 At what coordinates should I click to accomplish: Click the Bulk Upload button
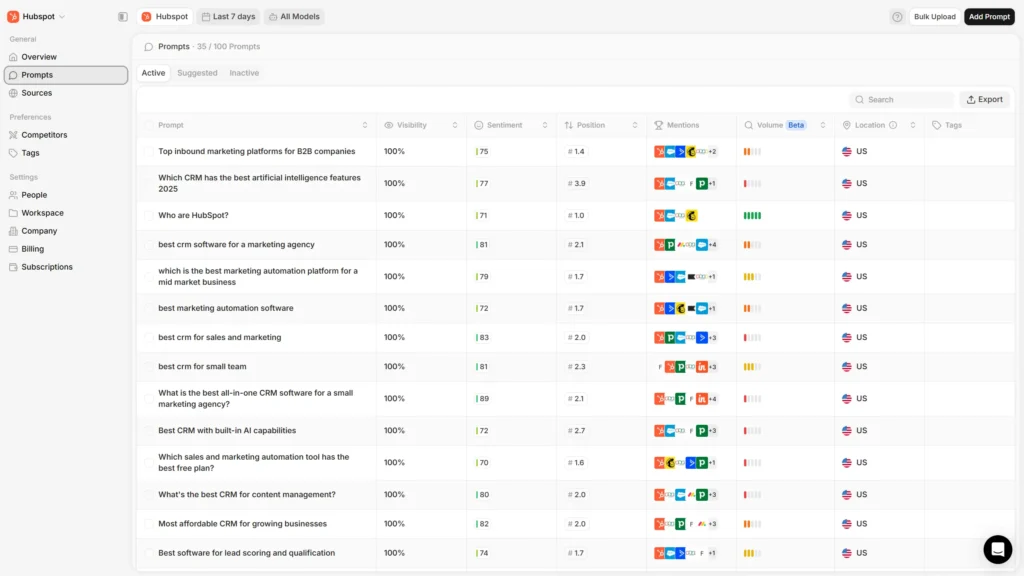coord(935,16)
